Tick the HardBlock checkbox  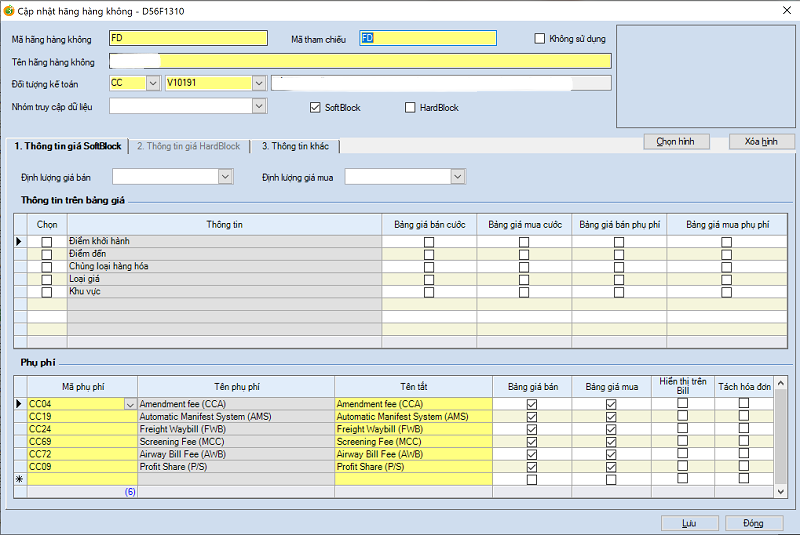click(x=410, y=107)
